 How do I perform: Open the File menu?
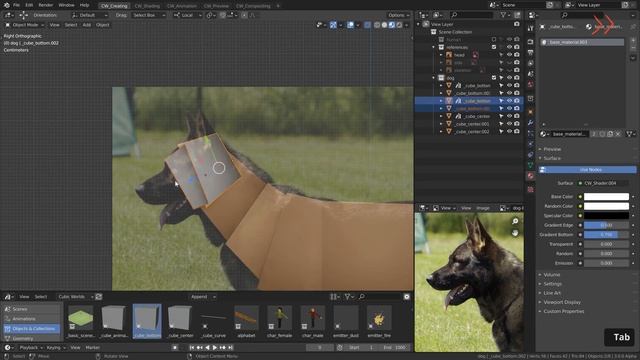tap(16, 5)
